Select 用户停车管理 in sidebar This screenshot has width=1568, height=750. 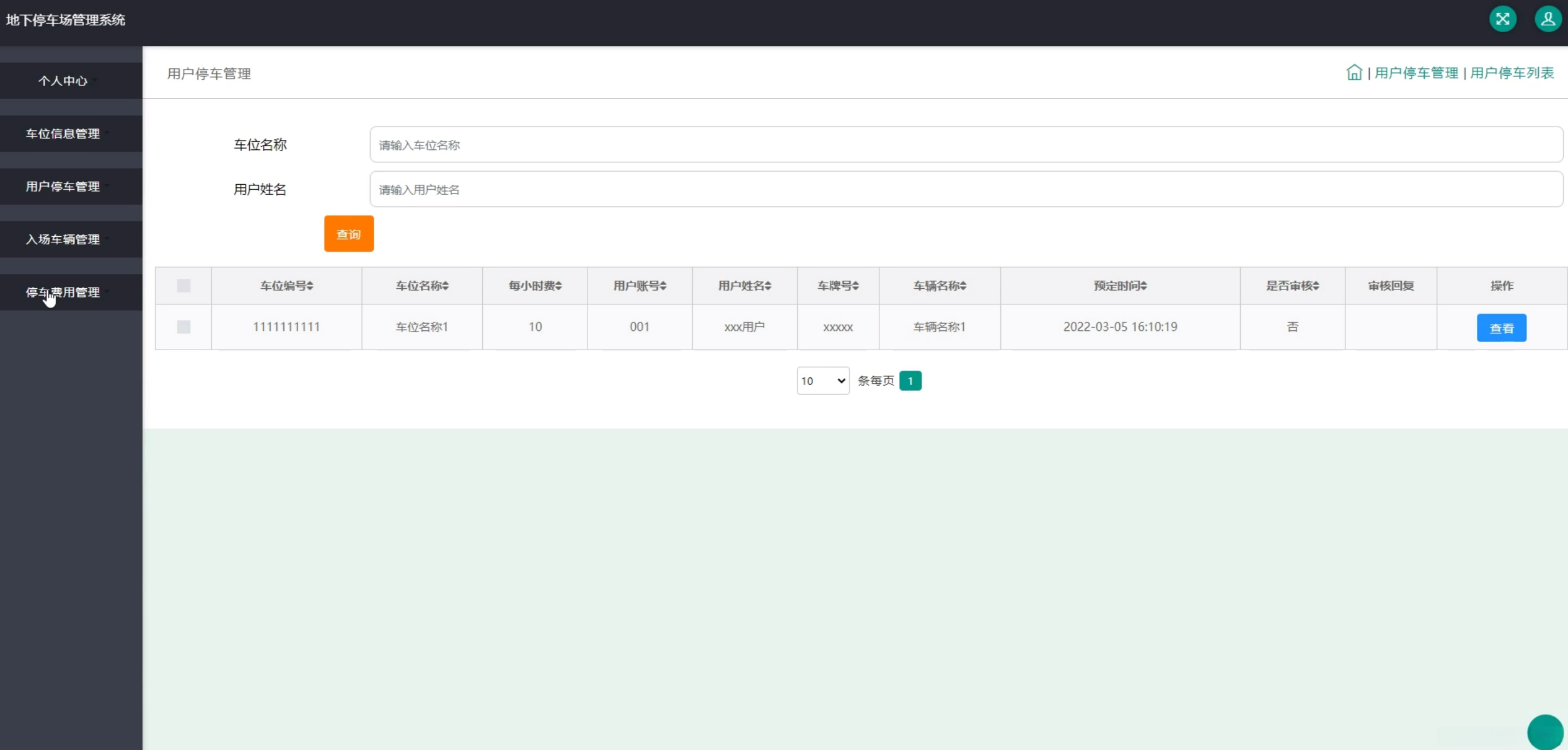[x=63, y=187]
